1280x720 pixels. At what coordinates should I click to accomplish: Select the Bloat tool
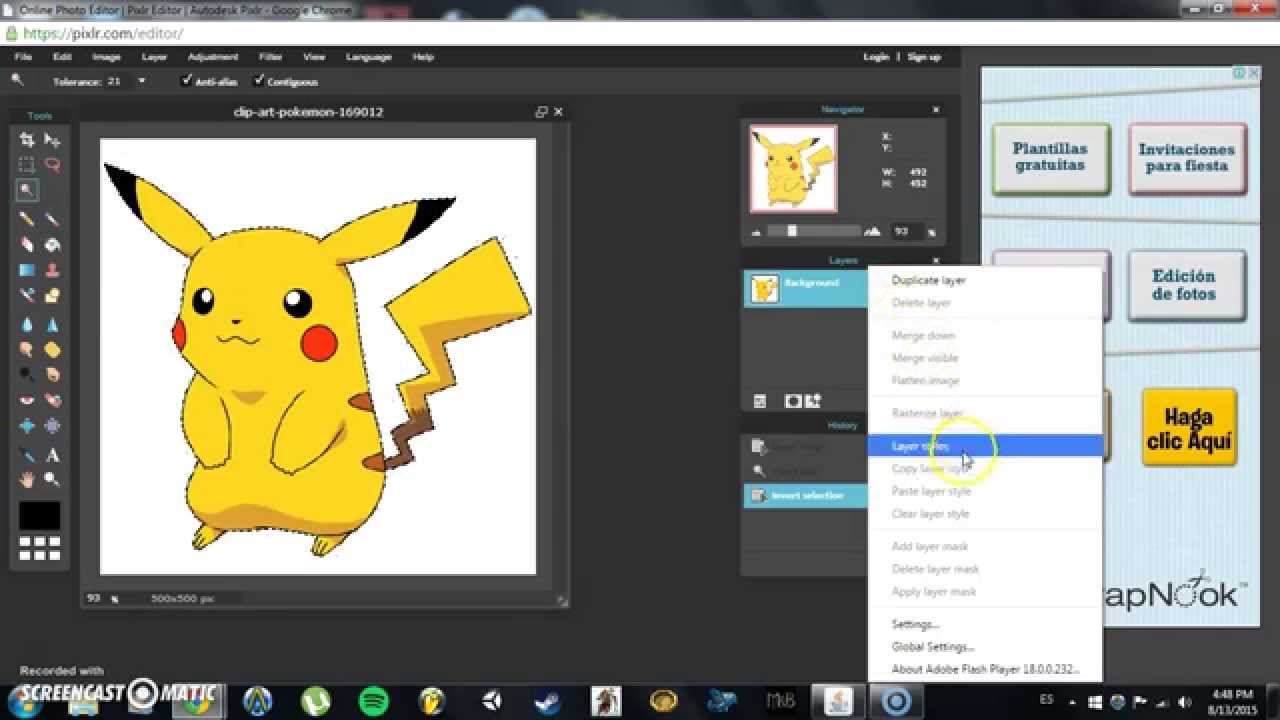point(27,426)
